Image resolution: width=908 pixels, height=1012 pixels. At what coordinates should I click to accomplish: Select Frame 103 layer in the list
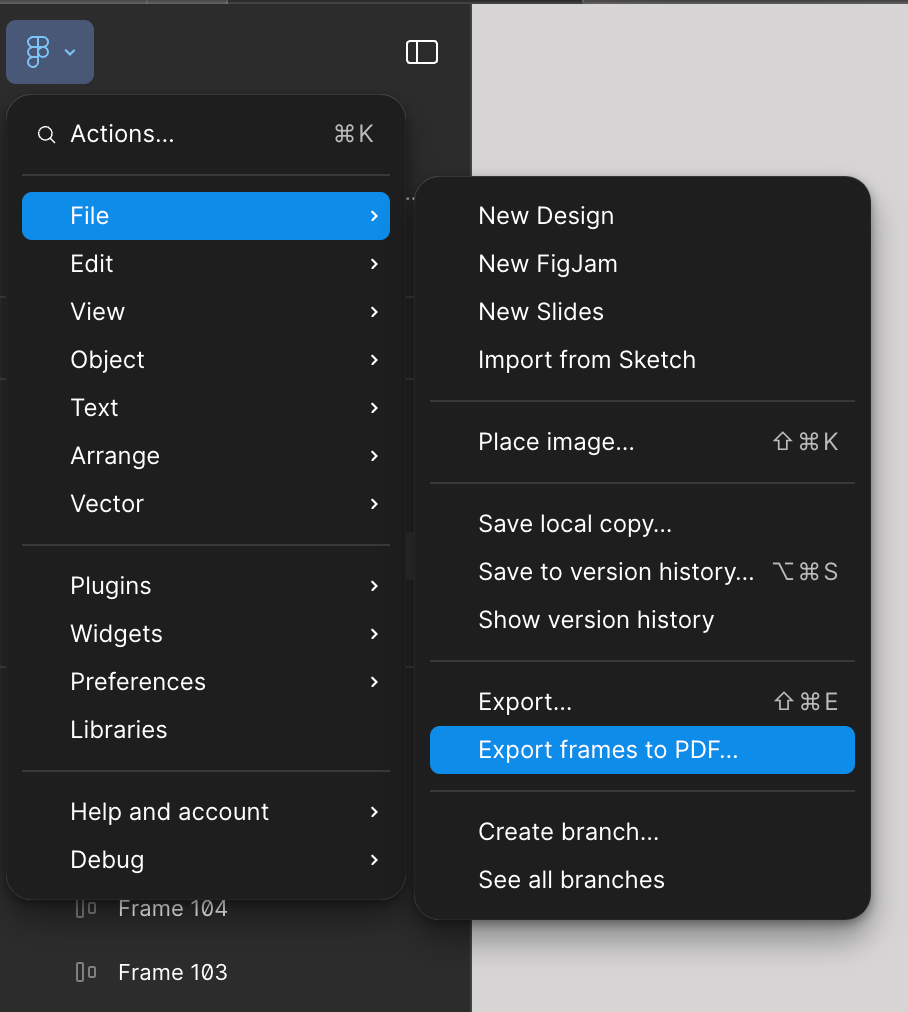click(x=172, y=972)
